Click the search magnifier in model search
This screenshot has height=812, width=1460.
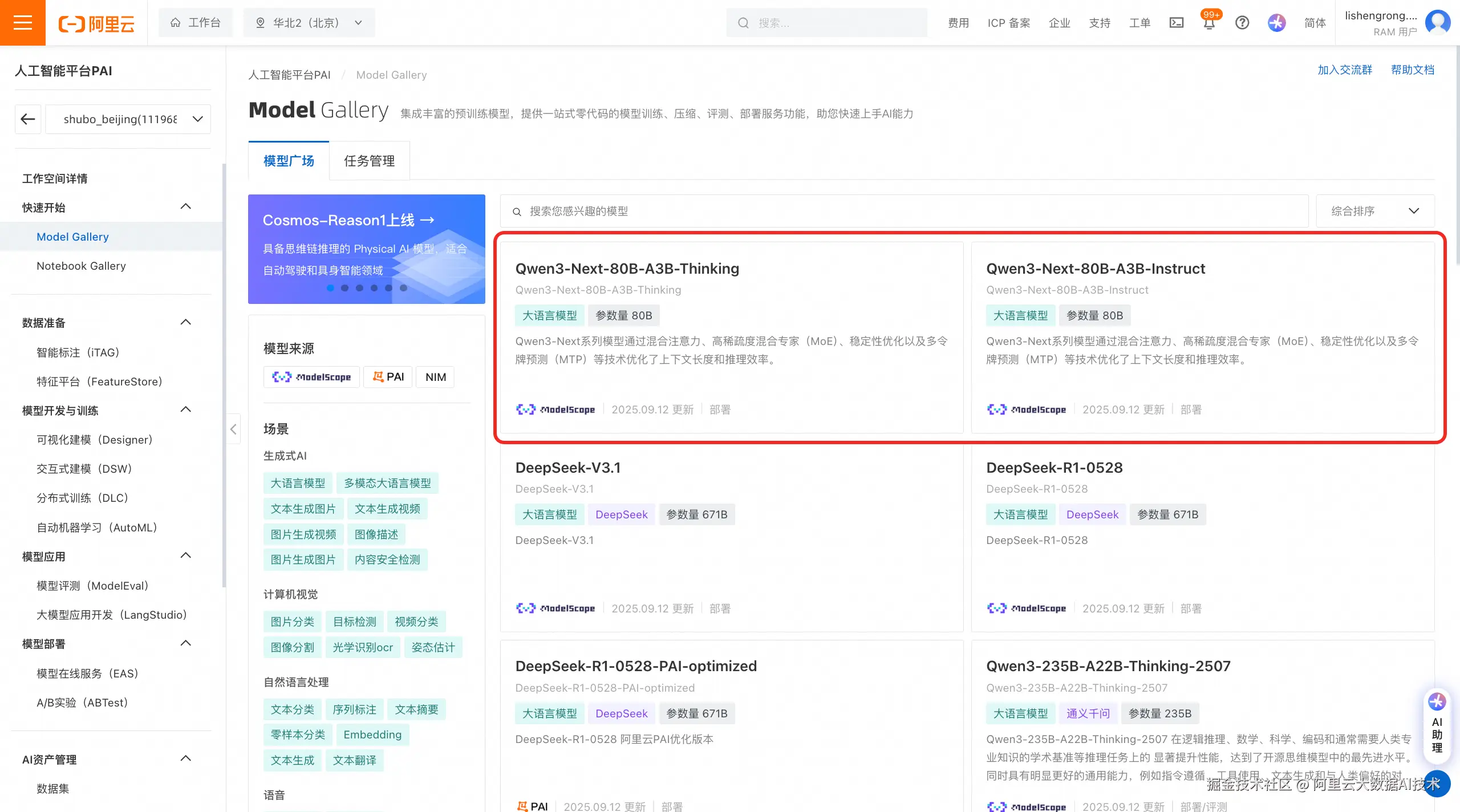click(517, 212)
